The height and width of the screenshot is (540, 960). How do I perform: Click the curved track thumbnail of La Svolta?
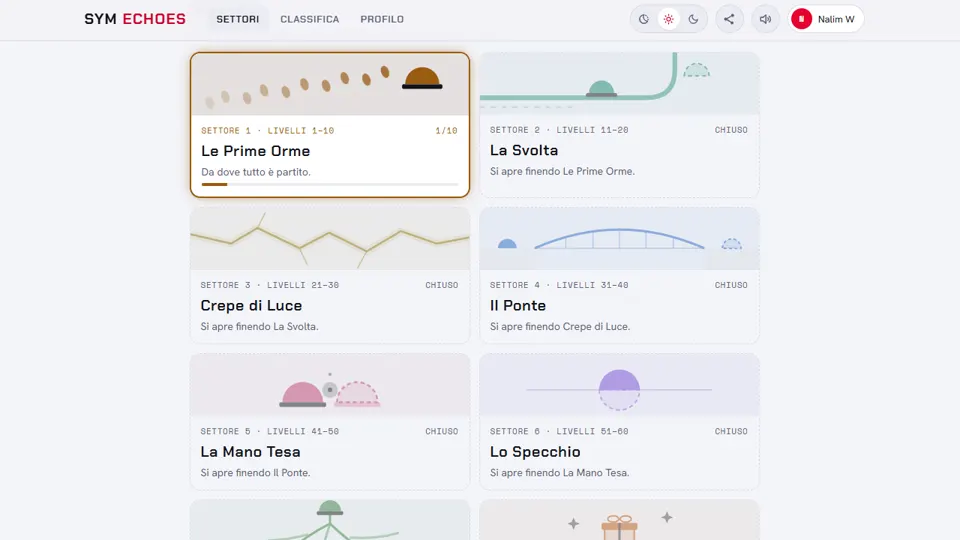[620, 83]
